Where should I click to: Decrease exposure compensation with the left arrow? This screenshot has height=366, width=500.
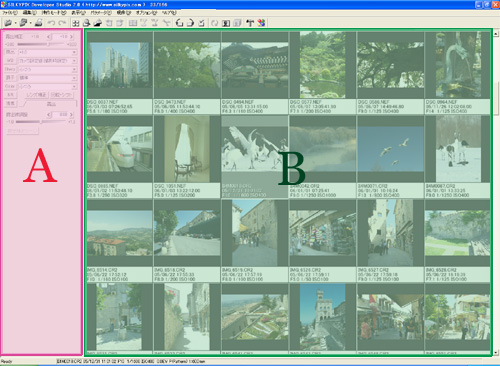click(x=49, y=37)
